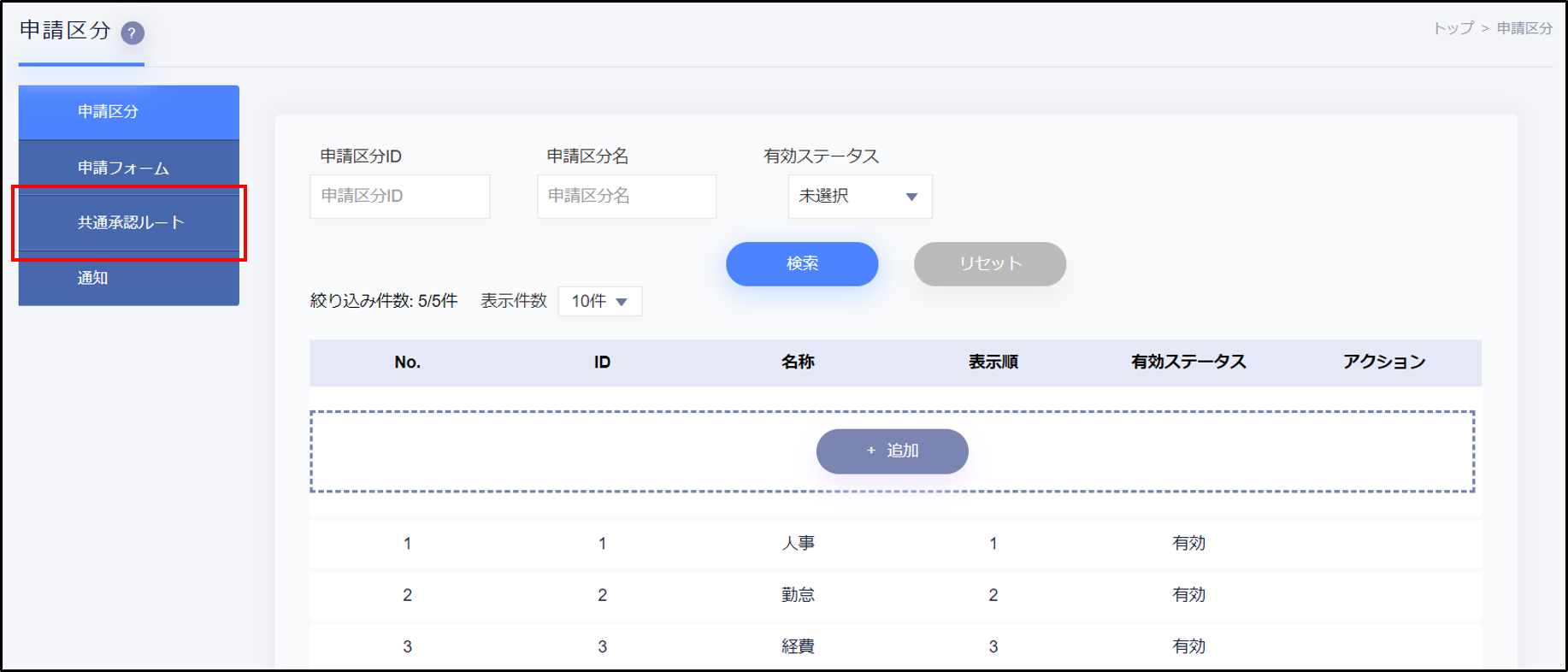Click the No. column header

[x=408, y=363]
